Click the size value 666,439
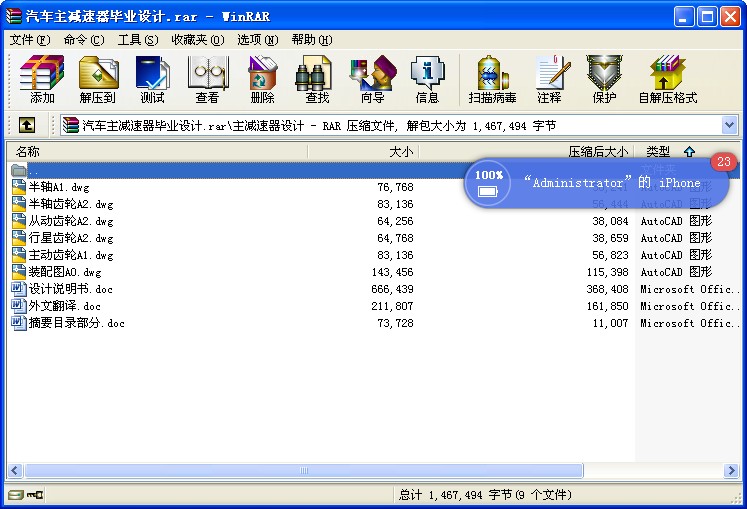Image resolution: width=747 pixels, height=509 pixels. (x=392, y=289)
